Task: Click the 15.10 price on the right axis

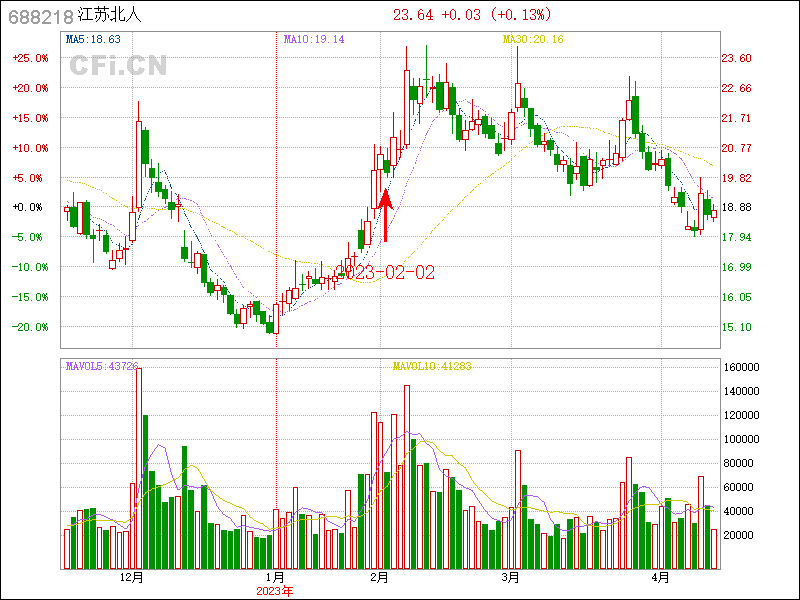Action: (x=737, y=327)
